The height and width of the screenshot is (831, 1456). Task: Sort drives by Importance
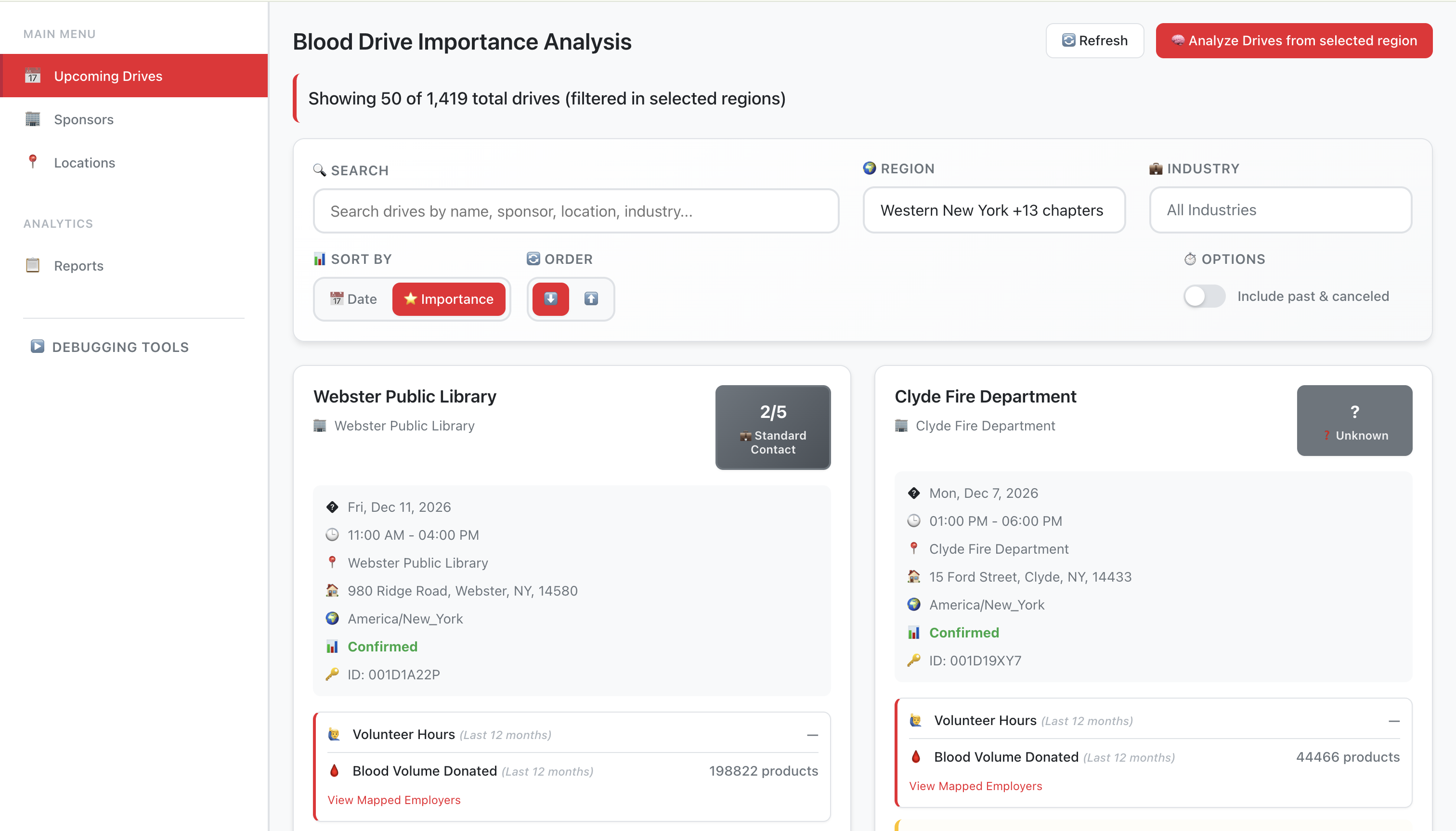449,299
